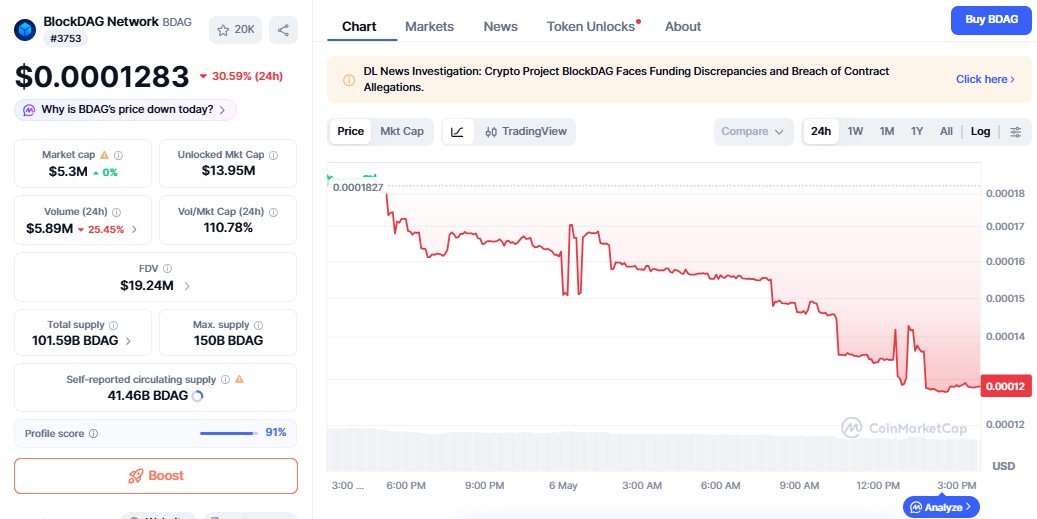Select the 1W time range
Screen dimensions: 1037x519
tap(855, 132)
